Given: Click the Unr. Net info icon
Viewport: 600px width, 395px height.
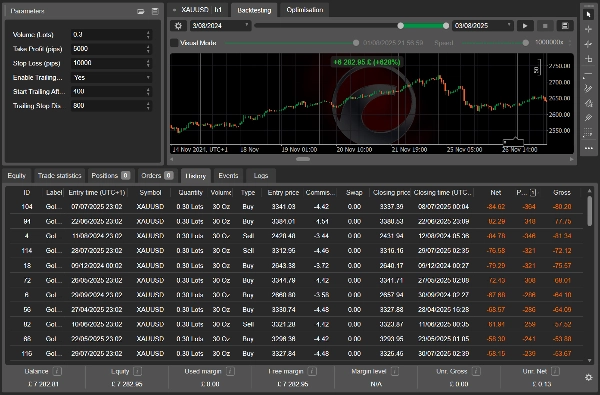Looking at the screenshot, I should point(555,371).
